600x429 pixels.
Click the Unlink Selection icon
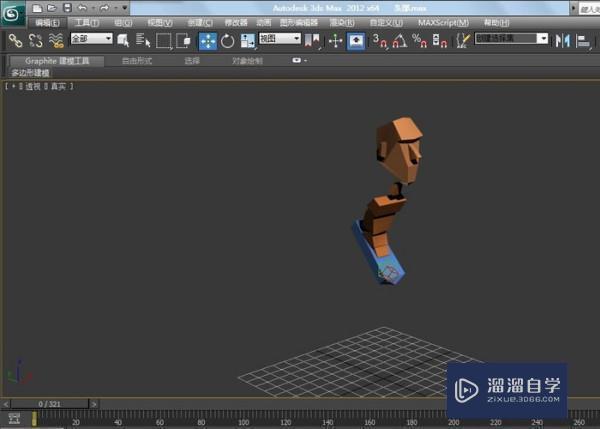(35, 40)
